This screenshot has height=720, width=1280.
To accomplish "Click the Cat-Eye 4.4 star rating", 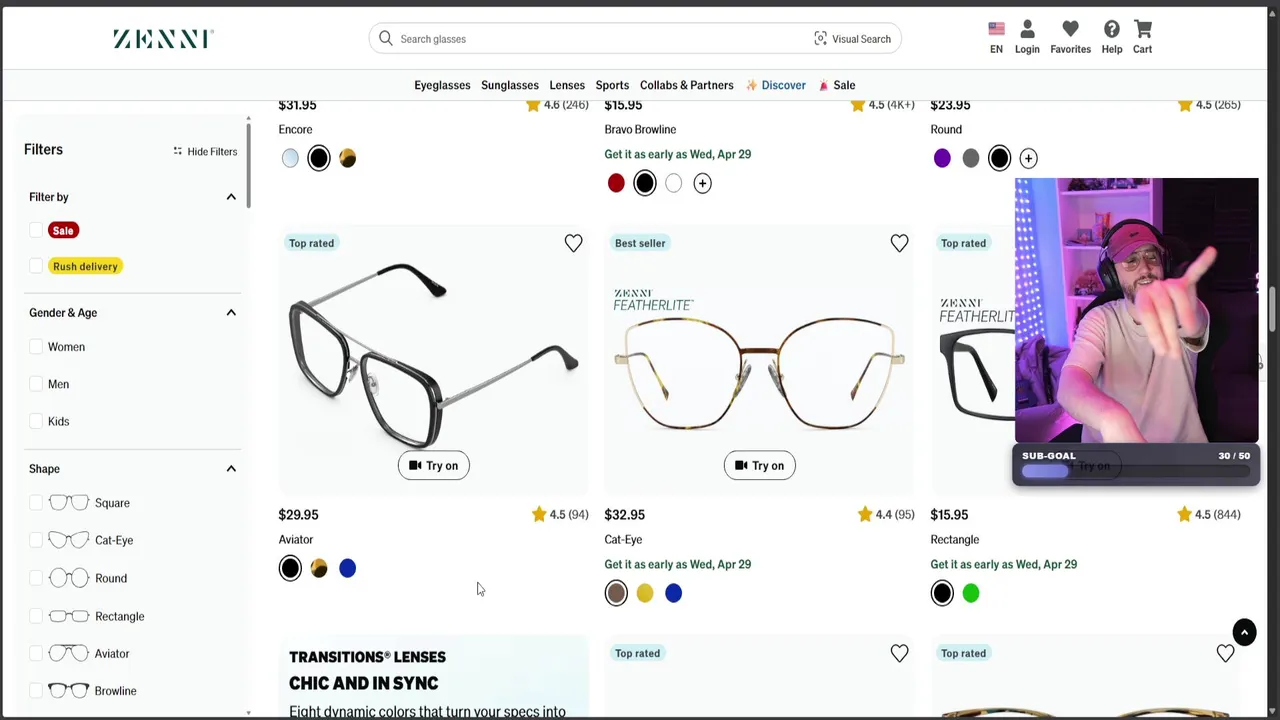I will point(886,514).
